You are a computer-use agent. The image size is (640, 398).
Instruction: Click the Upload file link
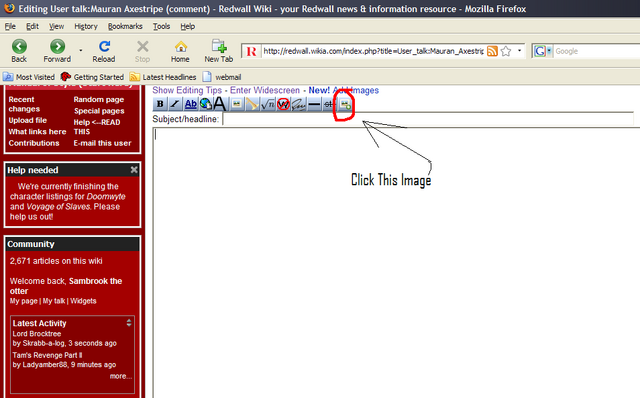(x=28, y=120)
